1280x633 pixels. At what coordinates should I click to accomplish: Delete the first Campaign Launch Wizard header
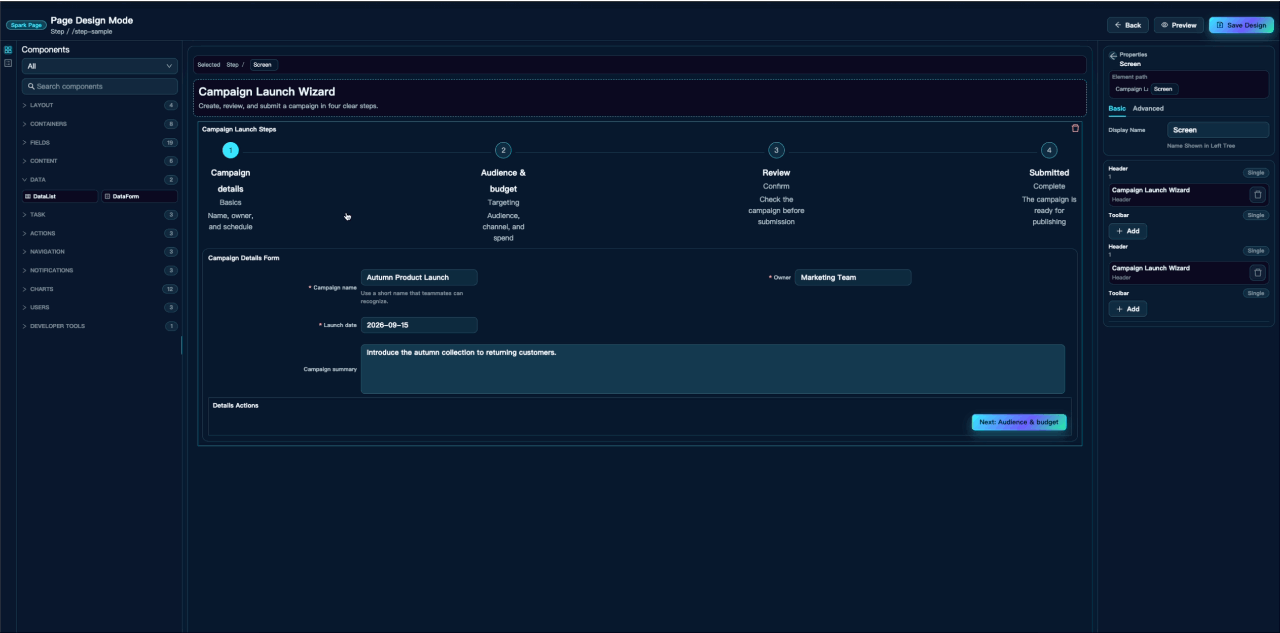coord(1258,195)
